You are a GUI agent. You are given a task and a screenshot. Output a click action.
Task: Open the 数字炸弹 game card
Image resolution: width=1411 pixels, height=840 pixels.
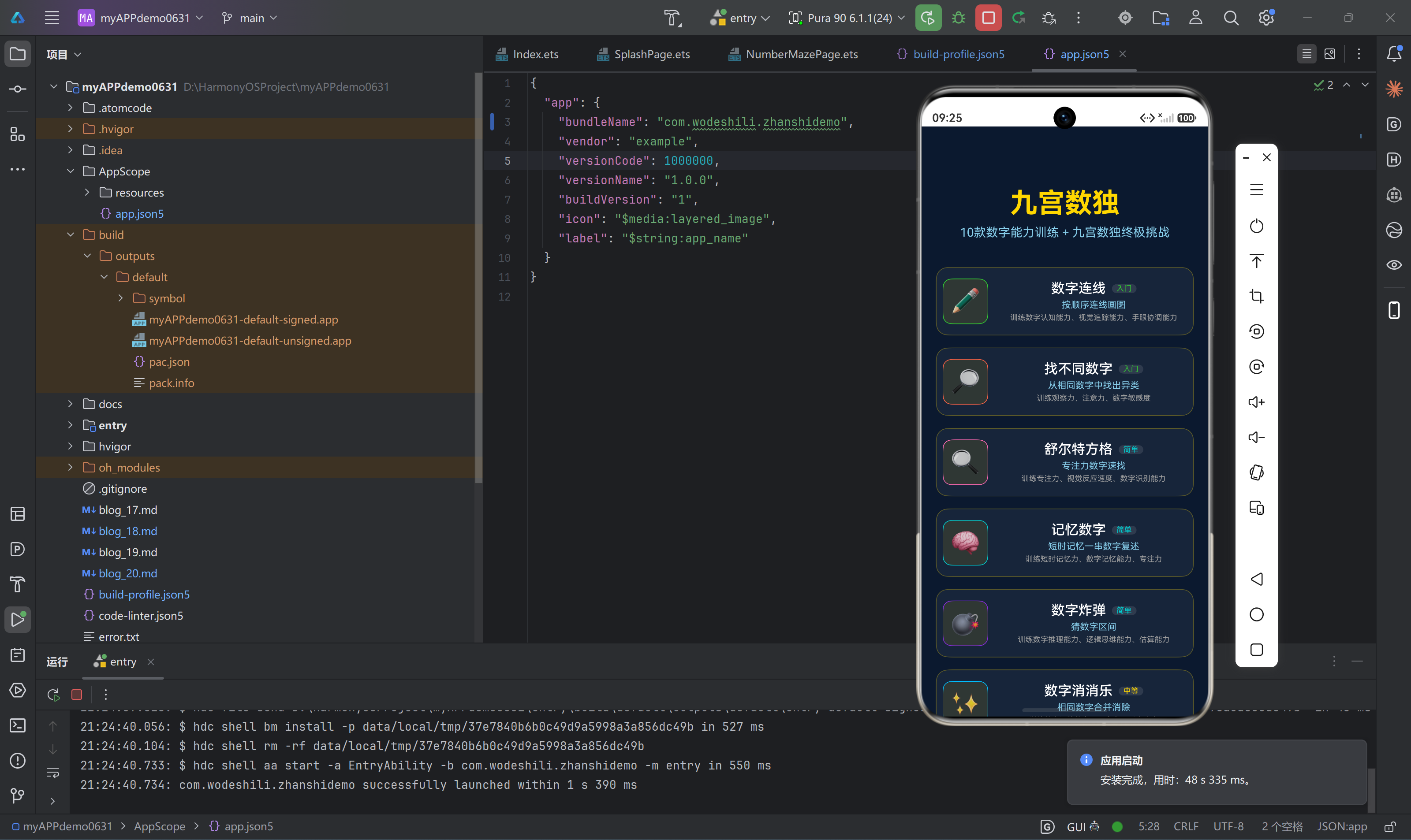(x=1064, y=623)
